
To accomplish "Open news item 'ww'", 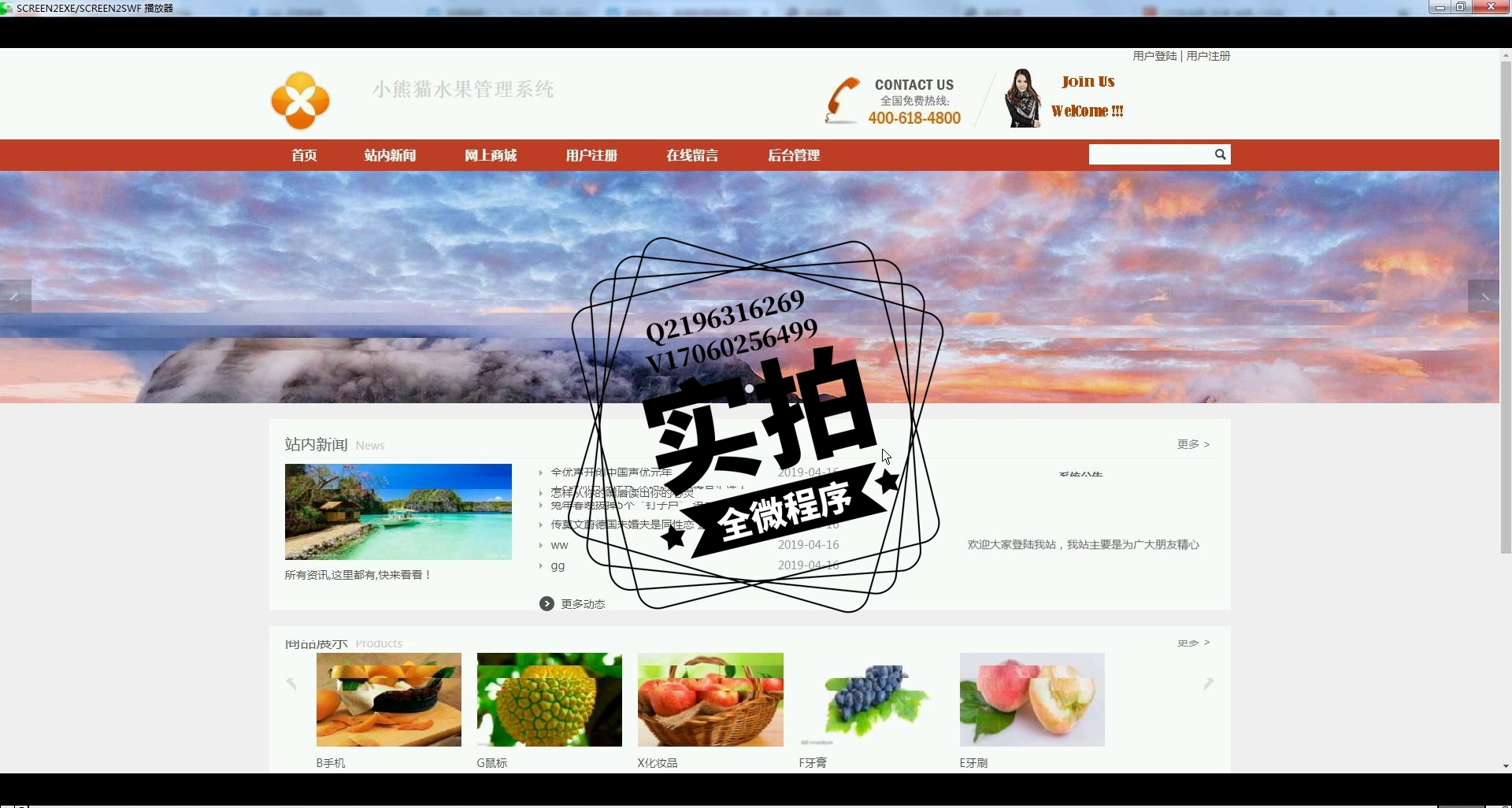I will tap(559, 545).
